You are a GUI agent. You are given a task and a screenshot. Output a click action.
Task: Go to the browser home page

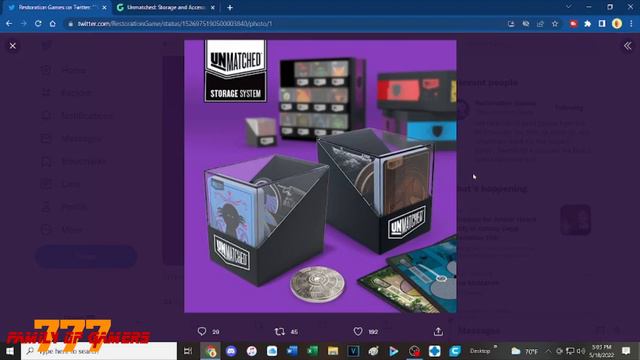point(53,24)
